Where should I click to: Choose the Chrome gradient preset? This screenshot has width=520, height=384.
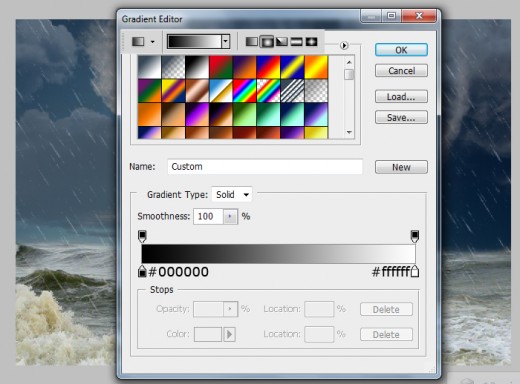(221, 91)
